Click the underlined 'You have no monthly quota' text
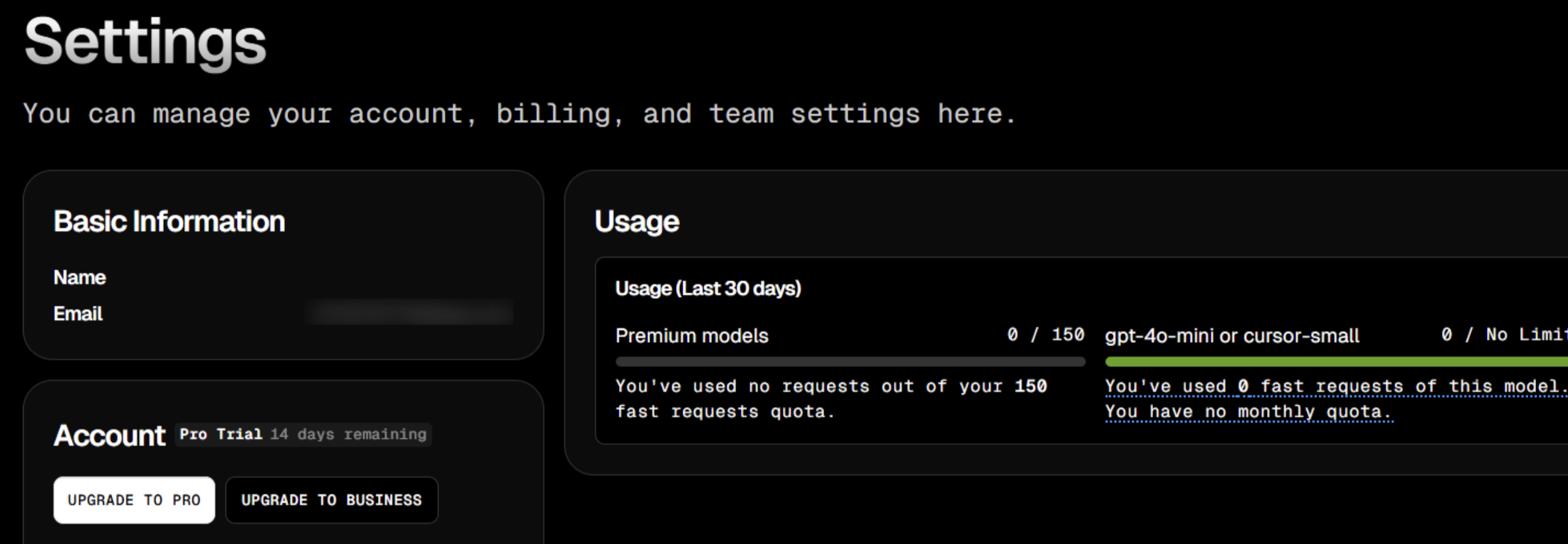Screen dimensions: 1568x544 [x=1248, y=412]
